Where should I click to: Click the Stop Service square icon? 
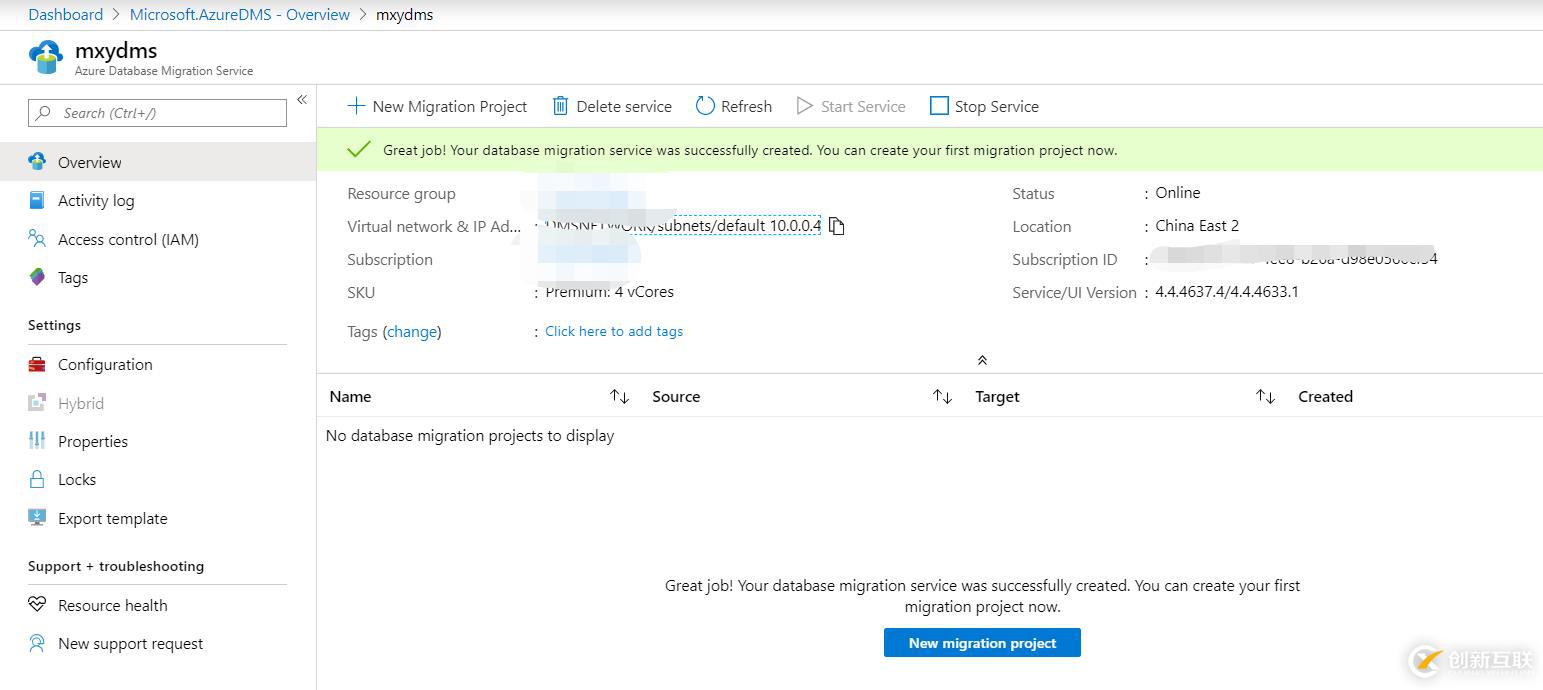pyautogui.click(x=939, y=106)
